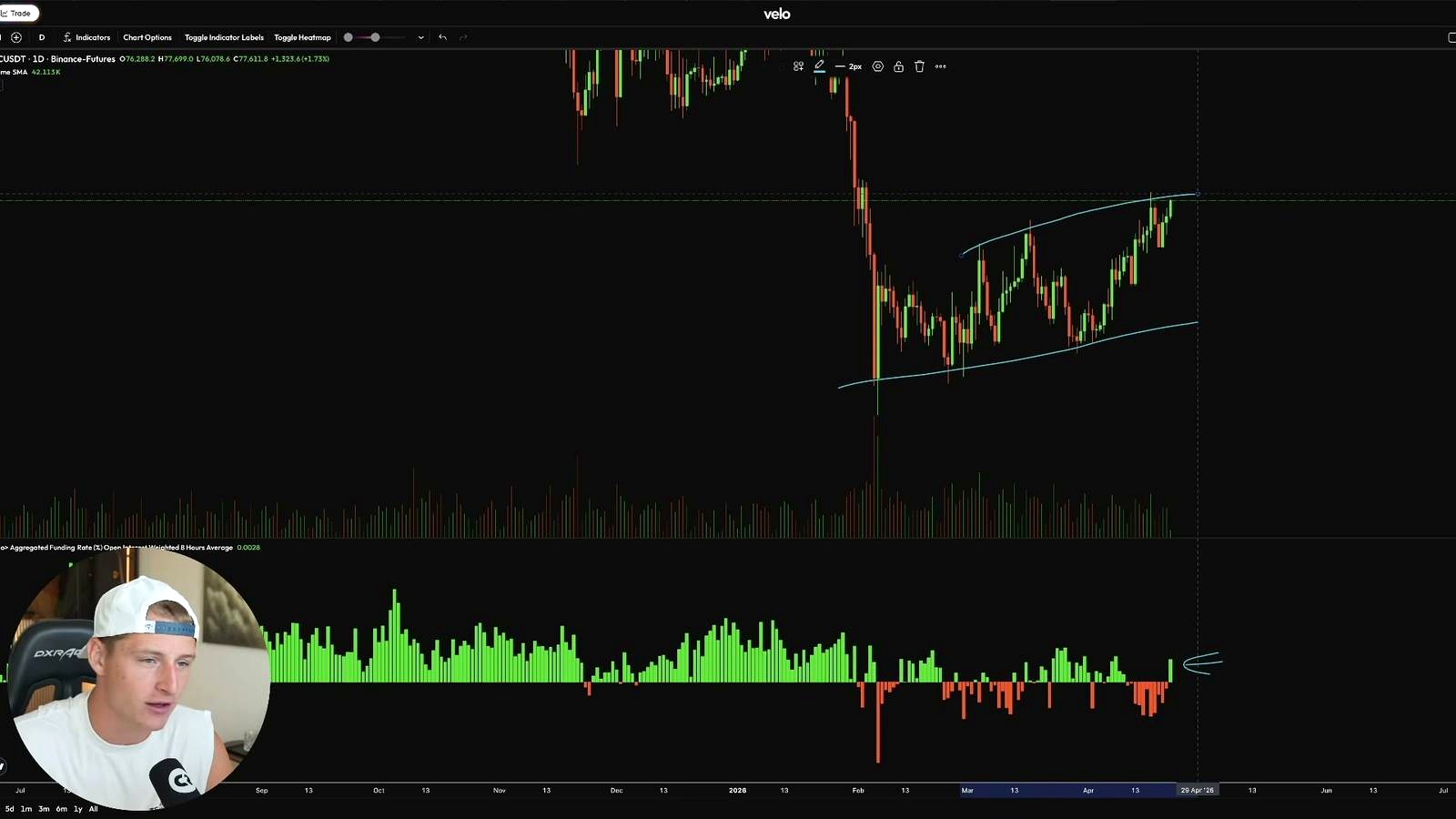Open drawing settings hexagon icon
The image size is (1456, 819).
(878, 66)
